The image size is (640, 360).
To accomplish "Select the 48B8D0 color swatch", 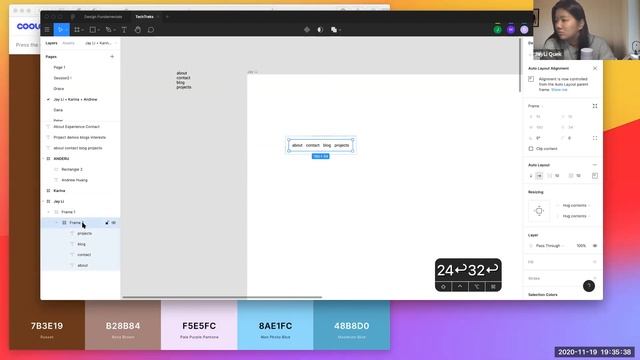I will pyautogui.click(x=351, y=325).
